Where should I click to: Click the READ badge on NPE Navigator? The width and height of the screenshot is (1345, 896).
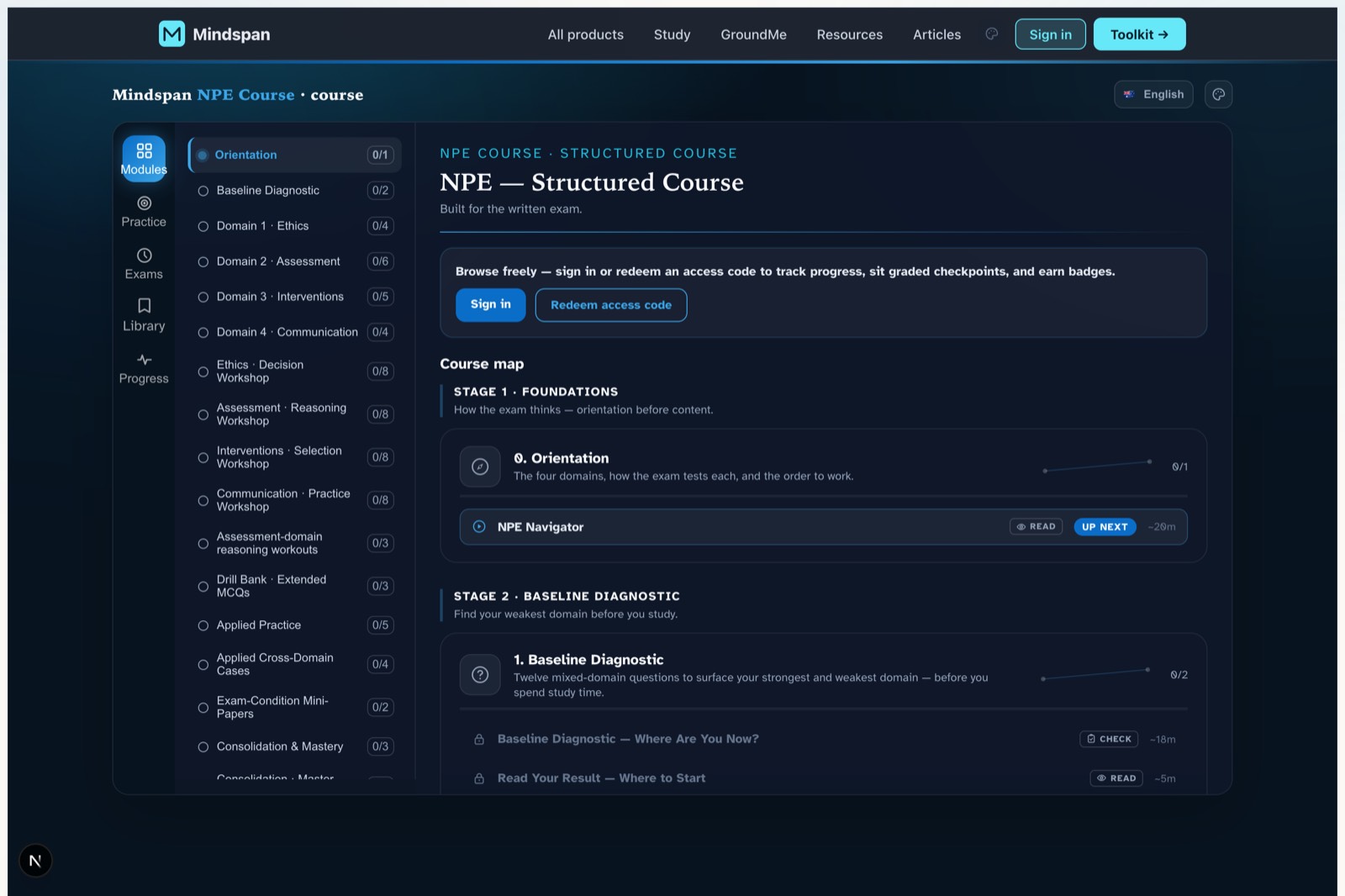pos(1036,527)
